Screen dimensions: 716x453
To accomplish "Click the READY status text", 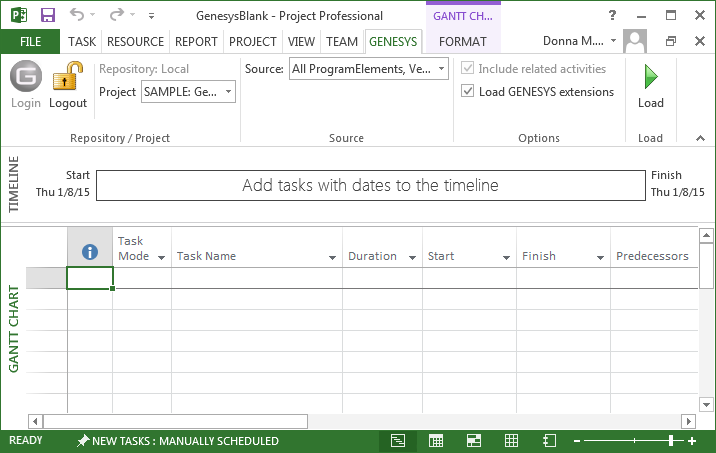I will 26,441.
